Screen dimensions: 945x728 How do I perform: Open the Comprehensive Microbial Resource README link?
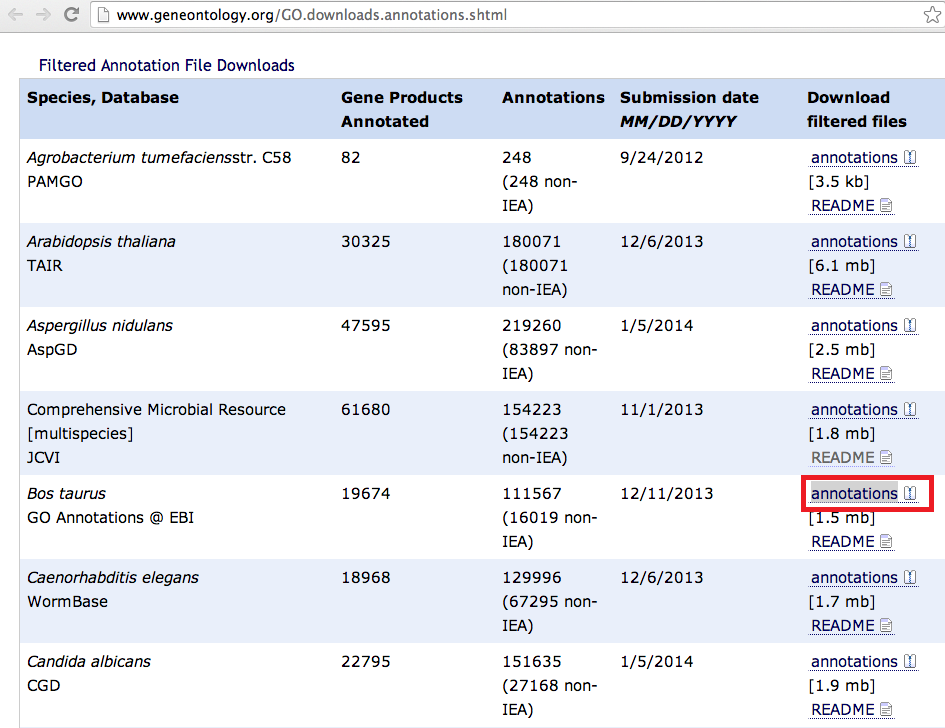pyautogui.click(x=843, y=458)
